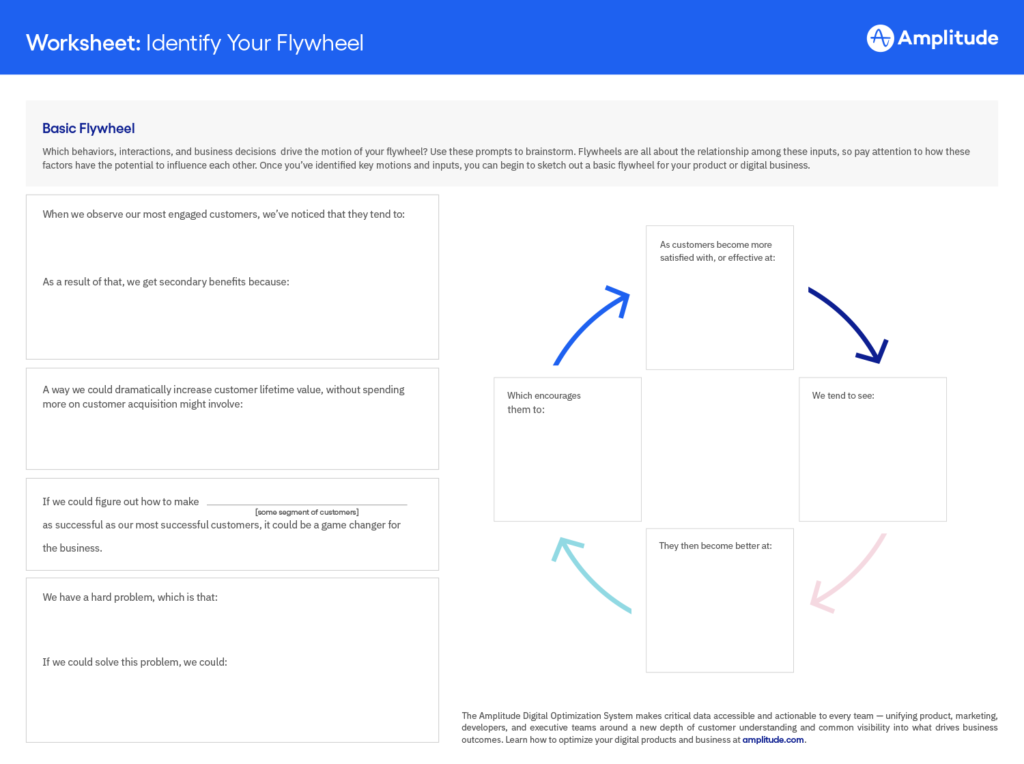
Task: Click the customer lifetime value prompt box
Action: [x=232, y=418]
